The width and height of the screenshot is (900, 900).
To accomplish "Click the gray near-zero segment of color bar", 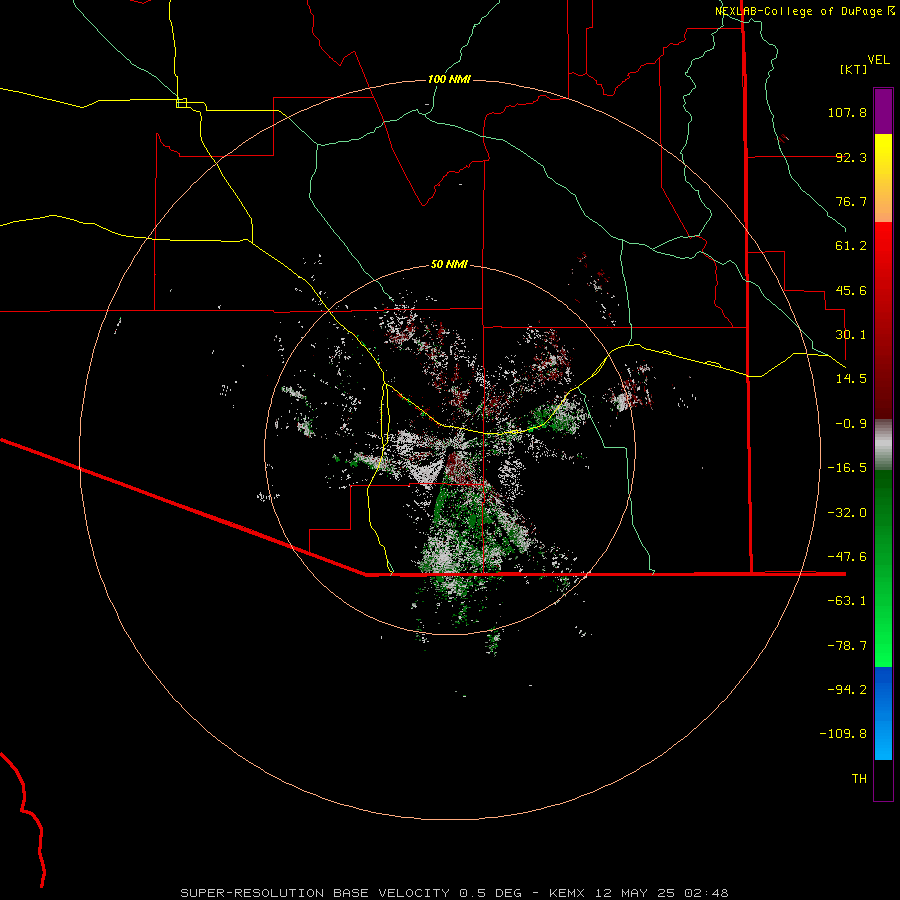I will [x=883, y=445].
